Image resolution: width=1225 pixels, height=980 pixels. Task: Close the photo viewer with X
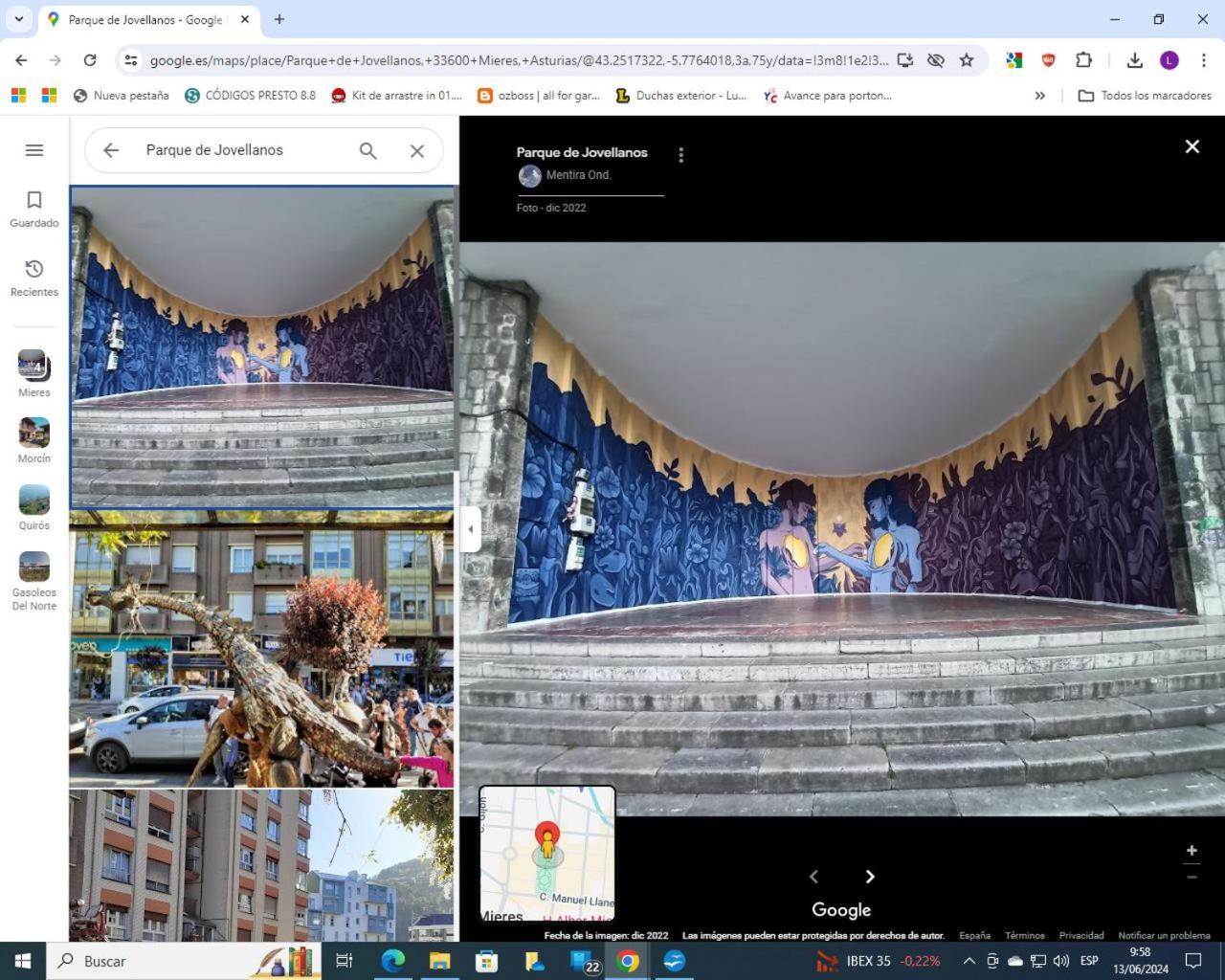click(1192, 146)
